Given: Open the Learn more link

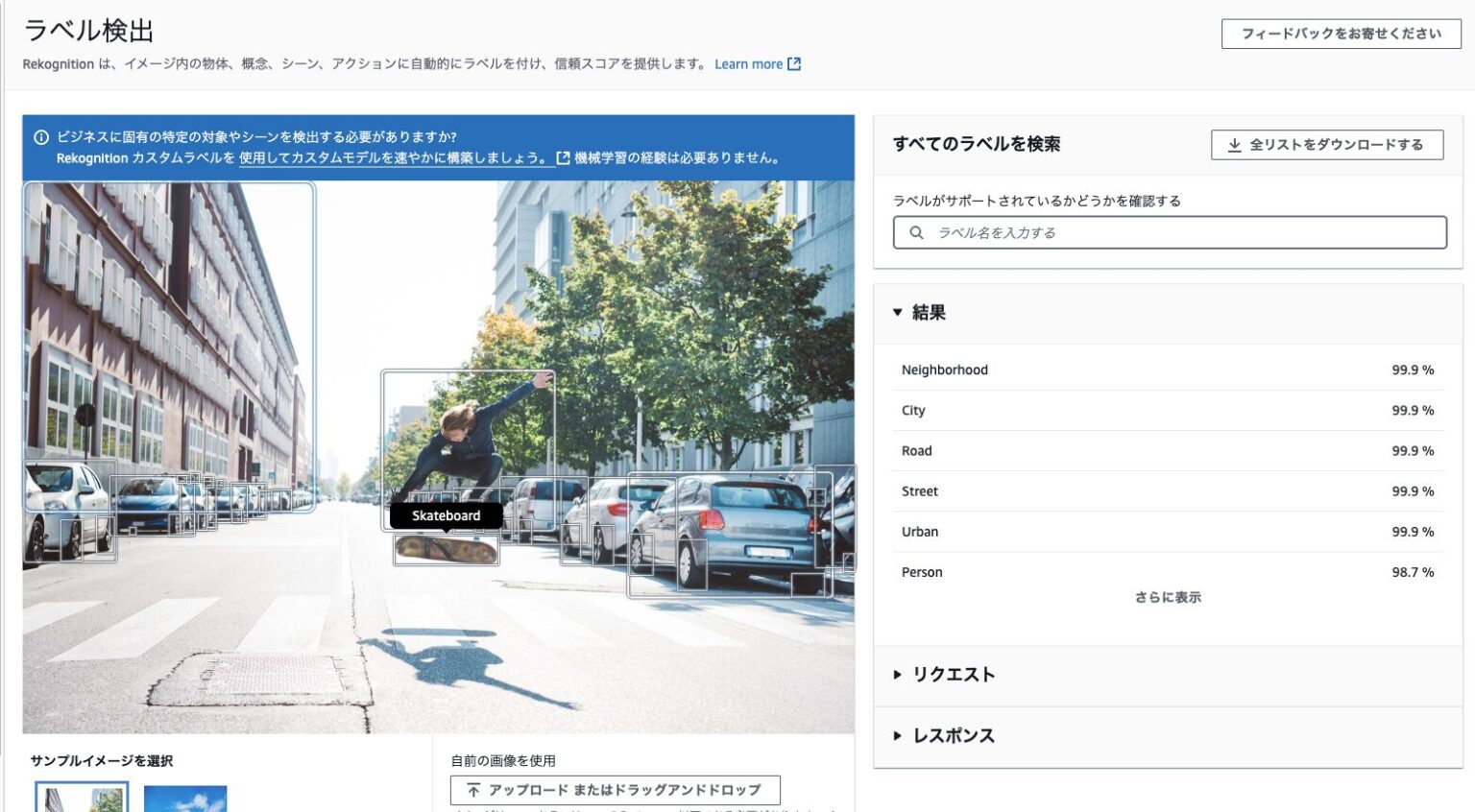Looking at the screenshot, I should (x=750, y=63).
